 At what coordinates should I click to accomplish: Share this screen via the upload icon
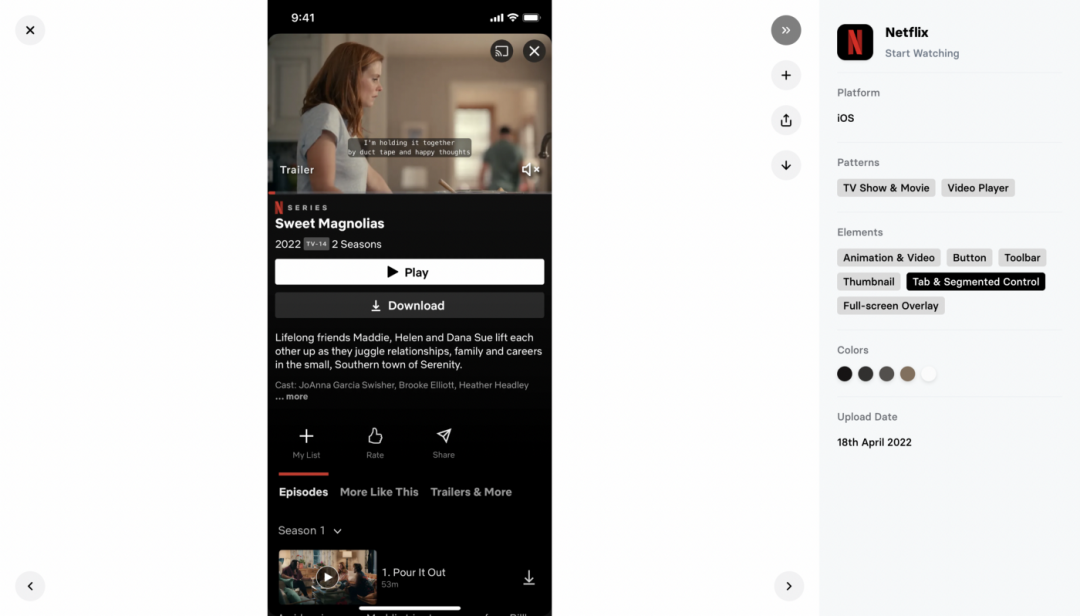click(786, 121)
